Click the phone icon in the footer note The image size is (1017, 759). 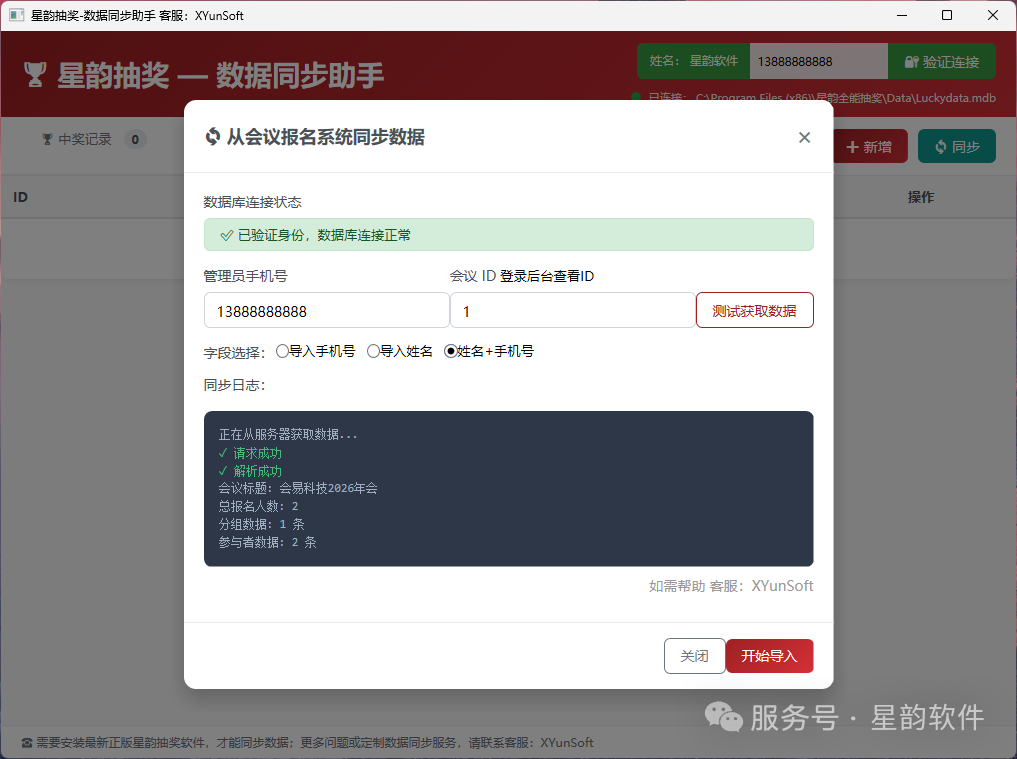tap(27, 743)
